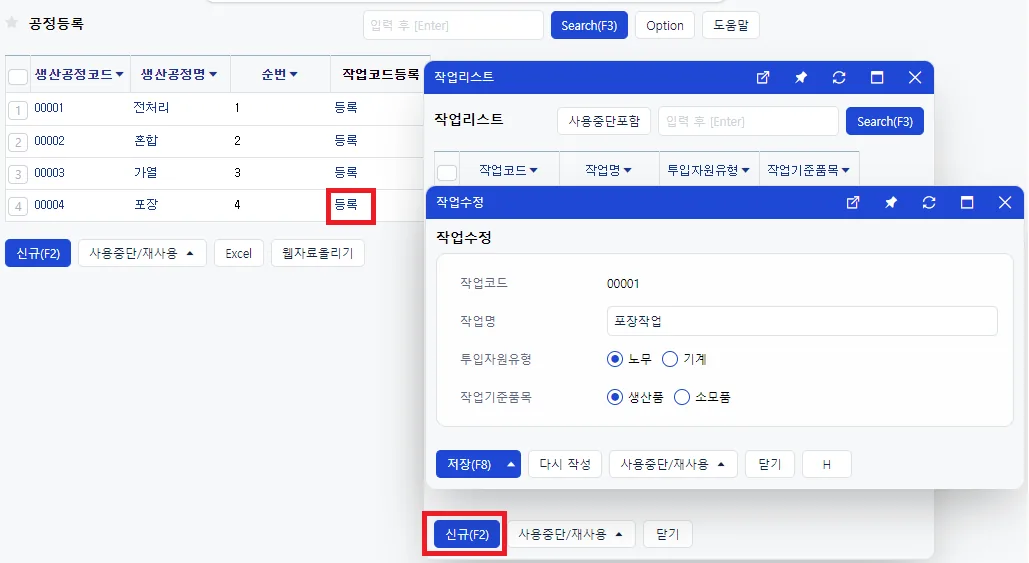1029x563 pixels.
Task: Choose 노무 radio for 투입자원유형
Action: tap(614, 359)
